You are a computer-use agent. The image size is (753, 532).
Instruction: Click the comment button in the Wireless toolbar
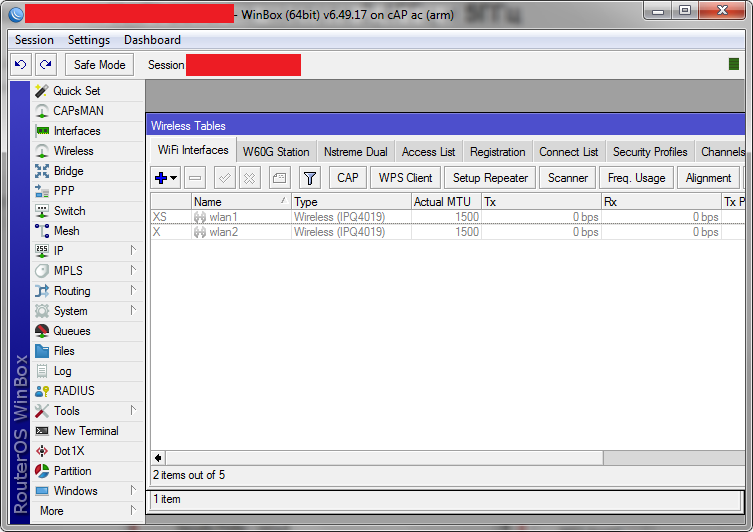[x=279, y=178]
